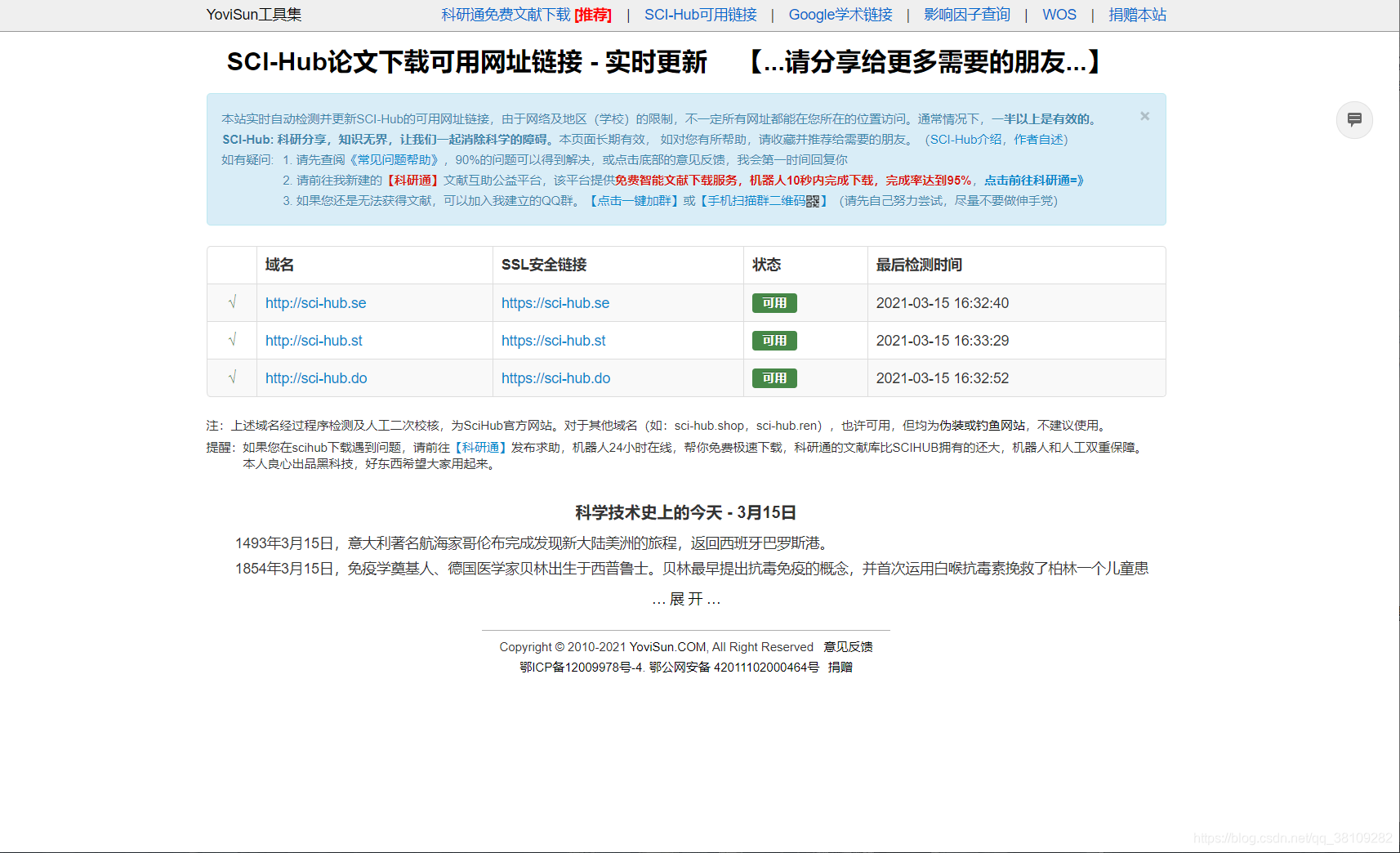Open the 捐赠本站 nav link
The image size is (1400, 853).
point(1137,15)
